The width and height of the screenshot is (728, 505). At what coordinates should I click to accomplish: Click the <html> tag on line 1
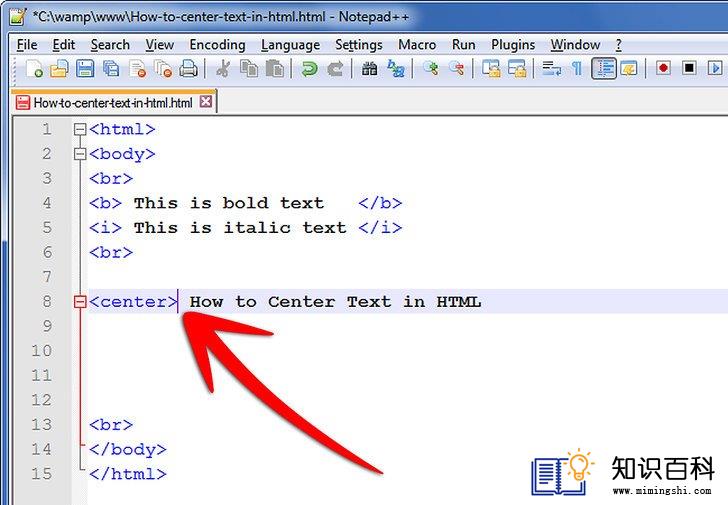(x=122, y=129)
